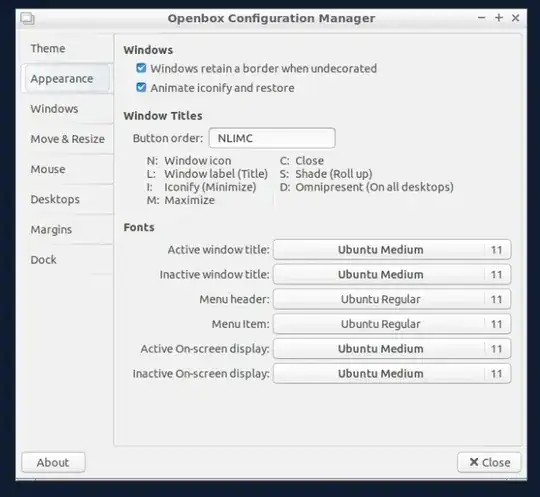
Task: Open Inactive window title font chooser
Action: click(x=392, y=274)
